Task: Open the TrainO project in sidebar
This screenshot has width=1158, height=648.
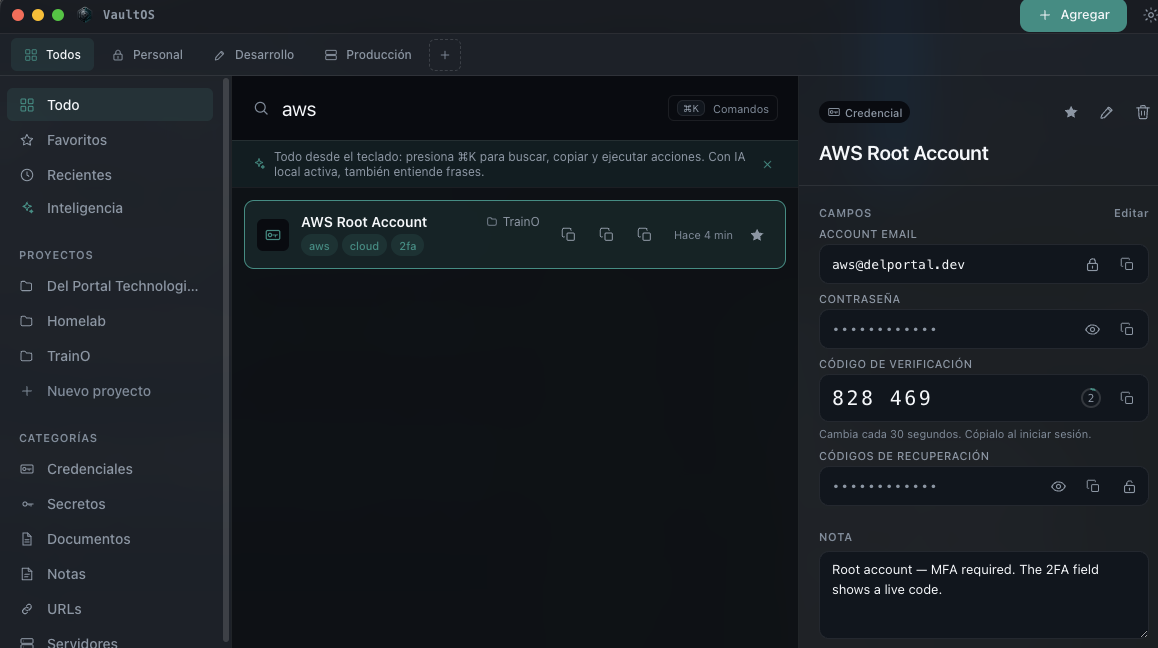Action: tap(110, 356)
